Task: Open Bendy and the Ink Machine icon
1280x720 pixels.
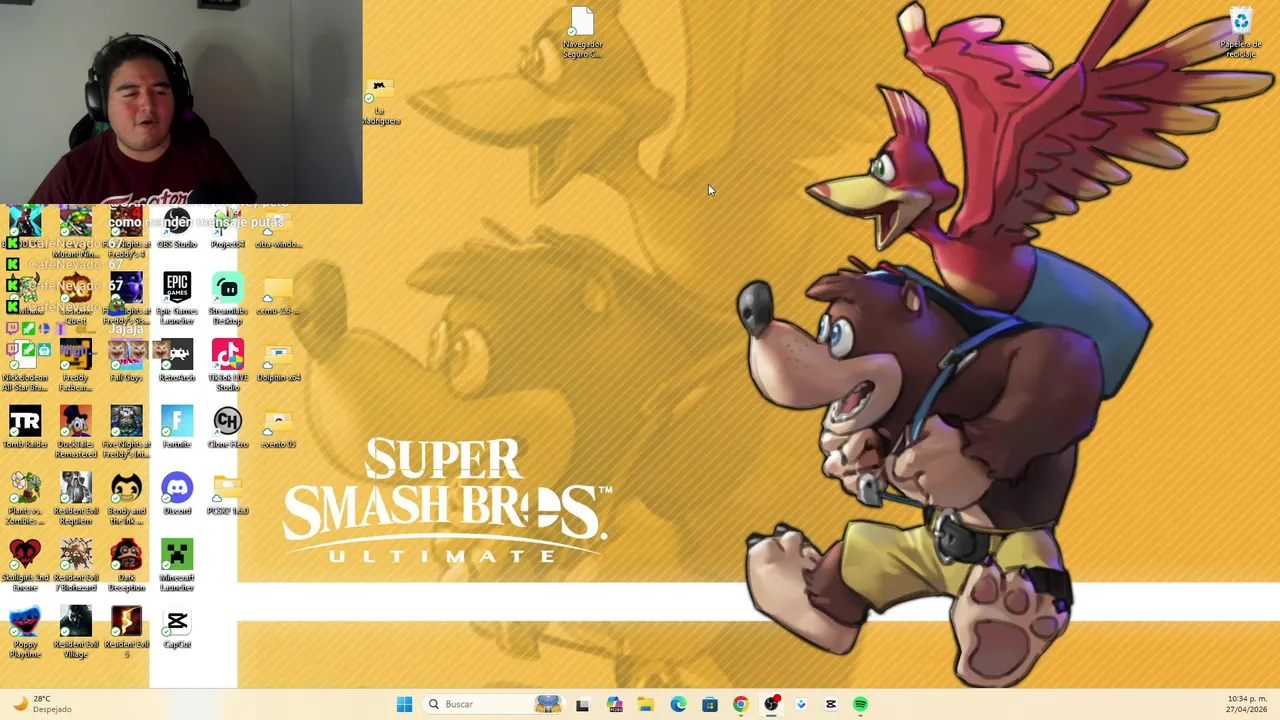Action: coord(126,499)
